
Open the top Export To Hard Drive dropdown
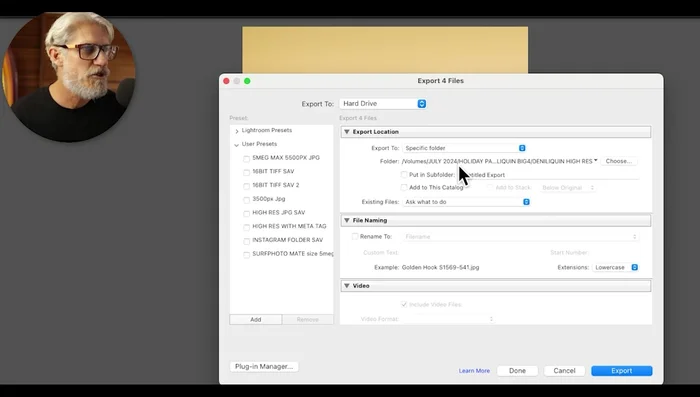pos(383,104)
